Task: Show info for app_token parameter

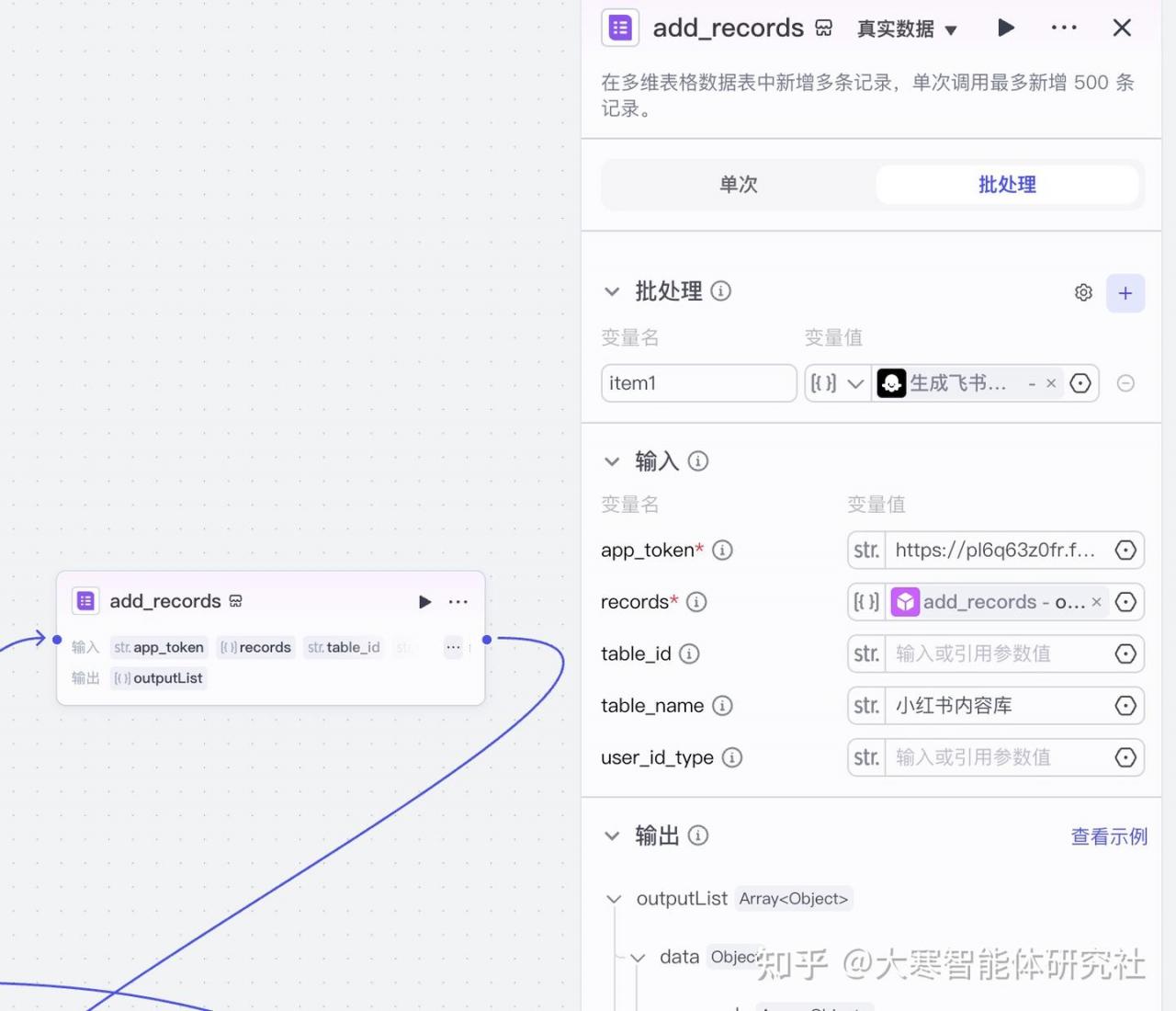Action: pyautogui.click(x=722, y=551)
